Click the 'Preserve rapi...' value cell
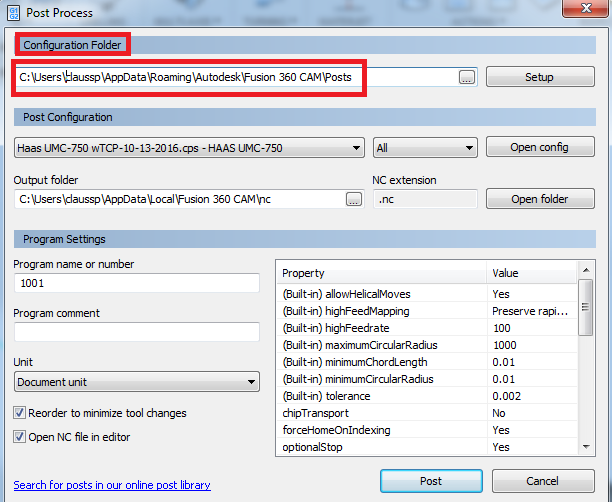 point(532,311)
